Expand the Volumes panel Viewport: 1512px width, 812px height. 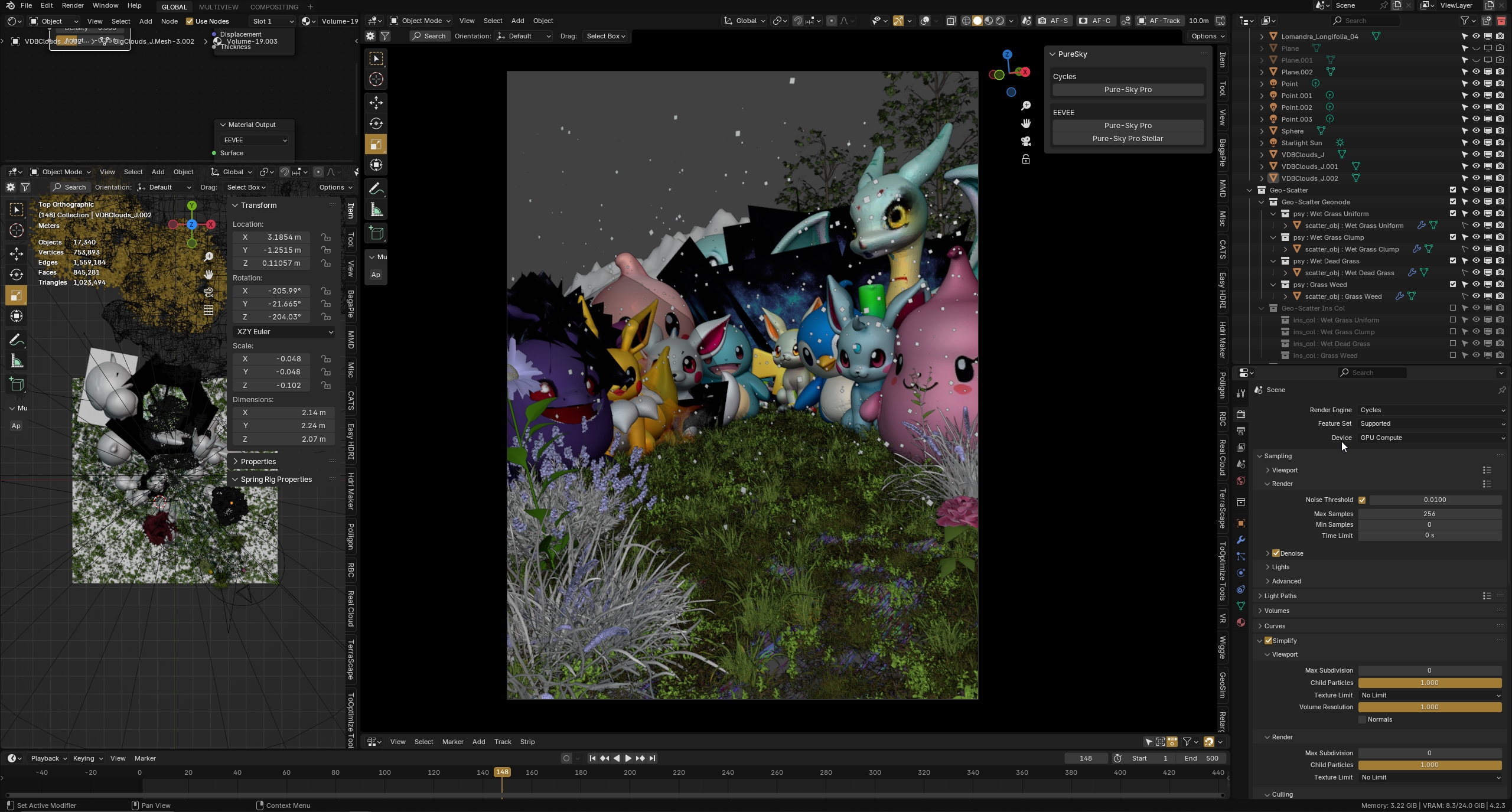coord(1276,611)
